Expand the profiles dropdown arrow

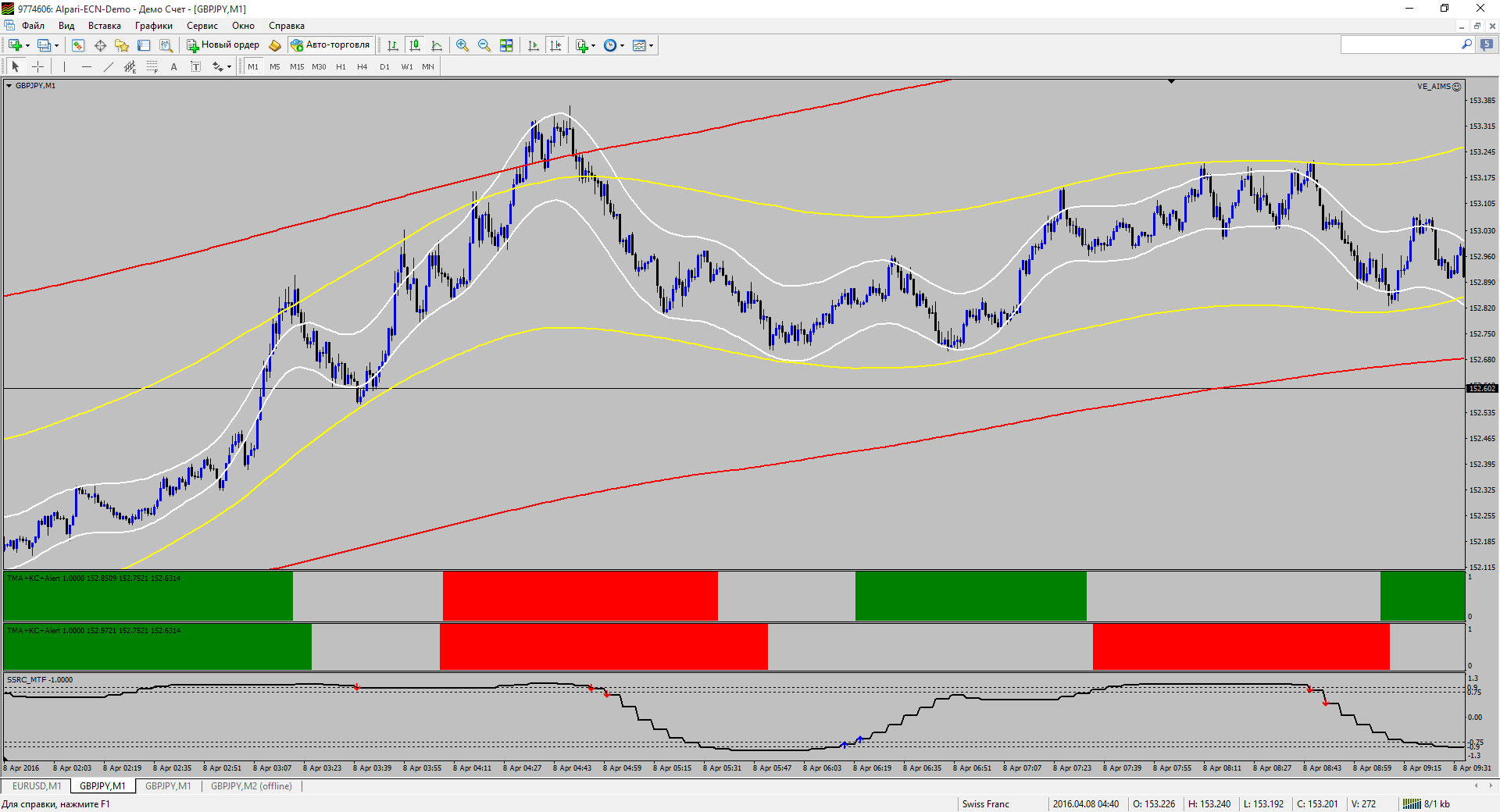coord(56,45)
